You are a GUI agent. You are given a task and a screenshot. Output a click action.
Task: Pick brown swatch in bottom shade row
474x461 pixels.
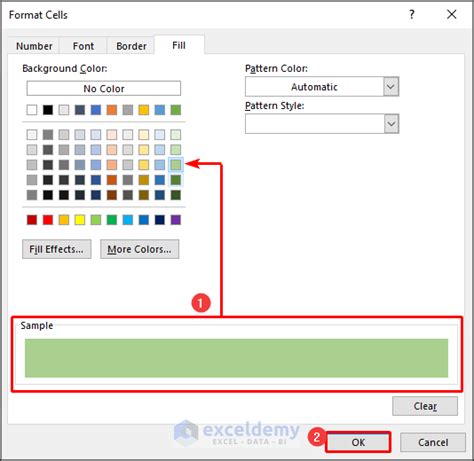(x=112, y=195)
